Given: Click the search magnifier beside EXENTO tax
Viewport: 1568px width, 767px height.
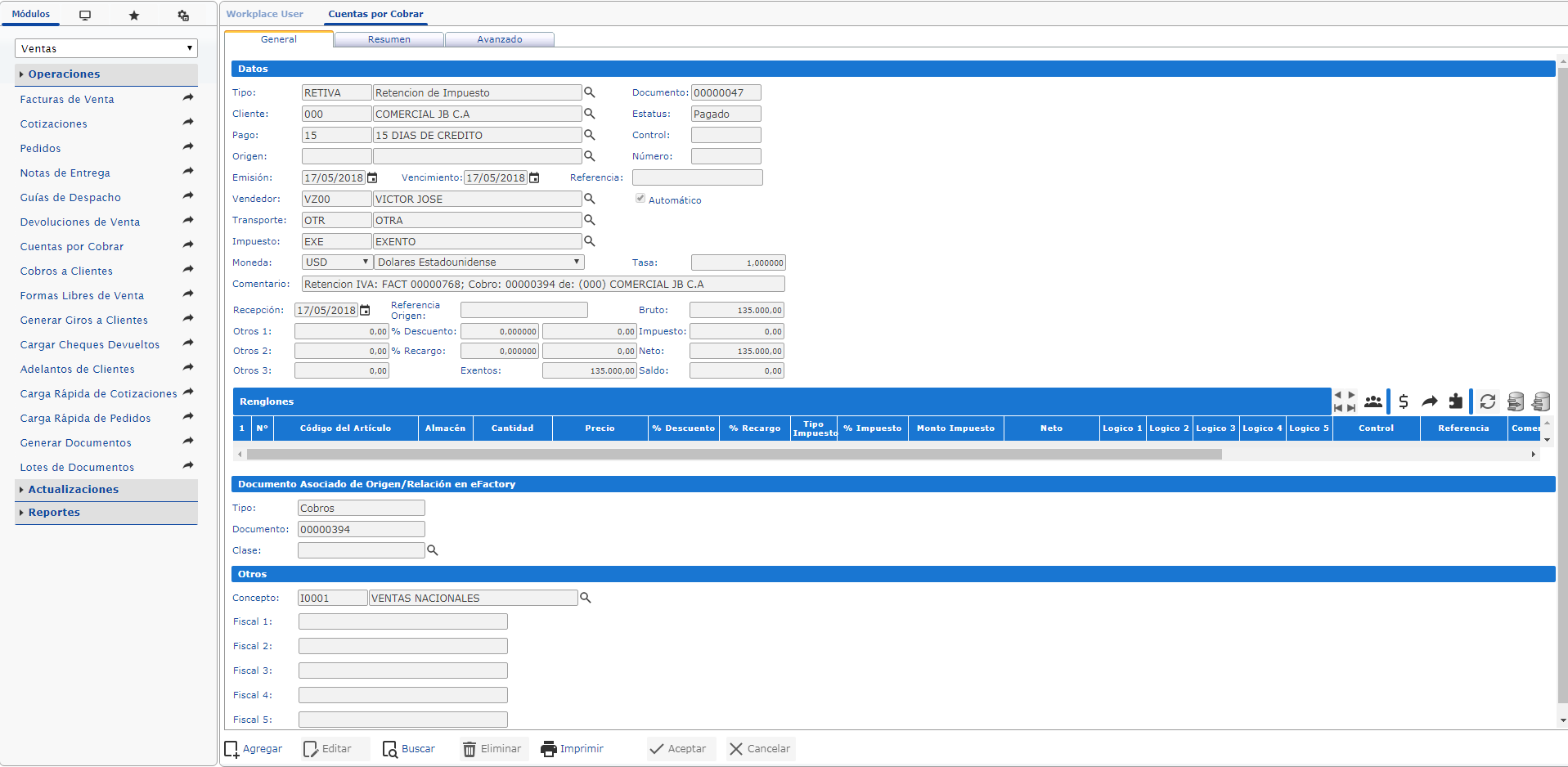Looking at the screenshot, I should [x=589, y=241].
